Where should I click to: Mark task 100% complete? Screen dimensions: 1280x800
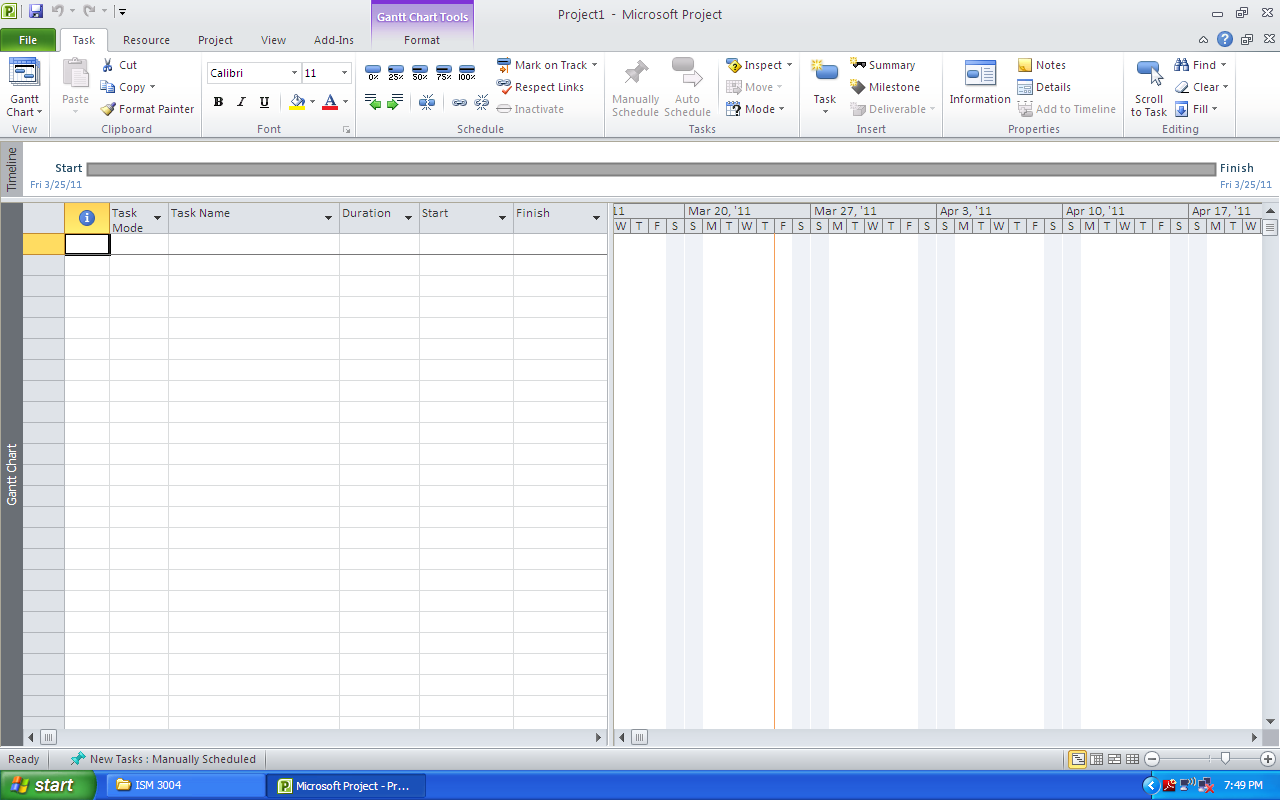click(x=467, y=72)
